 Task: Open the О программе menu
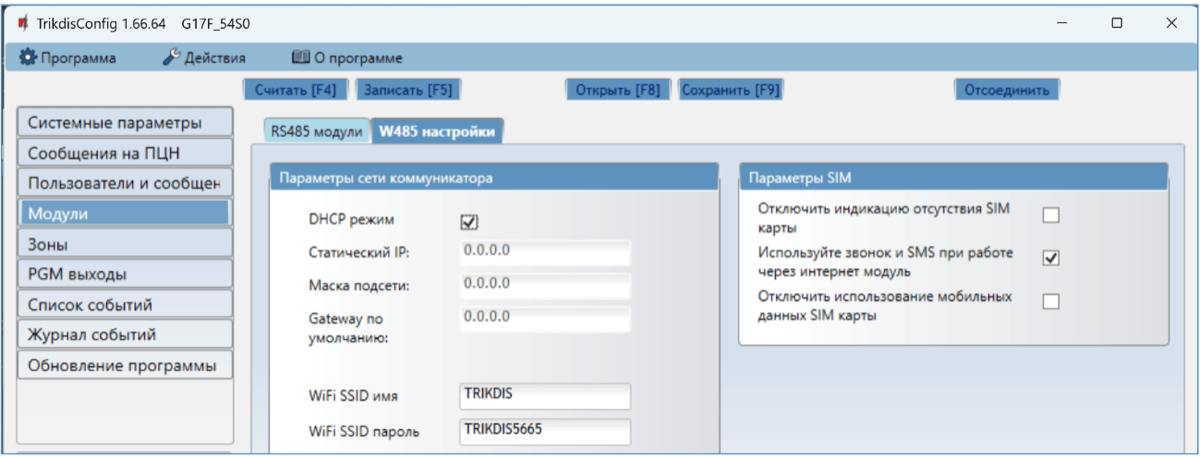pos(347,58)
